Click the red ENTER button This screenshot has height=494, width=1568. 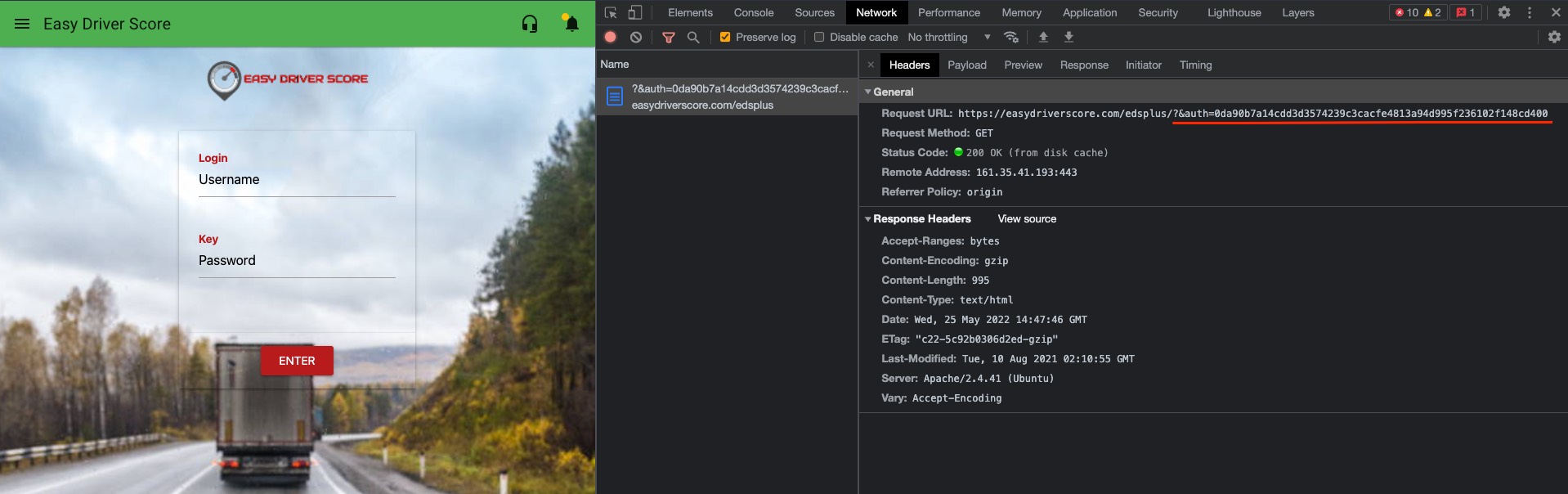coord(297,361)
